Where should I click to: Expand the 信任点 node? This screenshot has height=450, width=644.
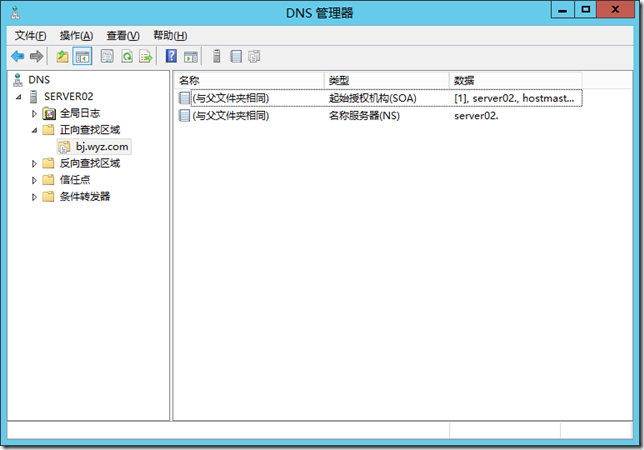point(34,180)
